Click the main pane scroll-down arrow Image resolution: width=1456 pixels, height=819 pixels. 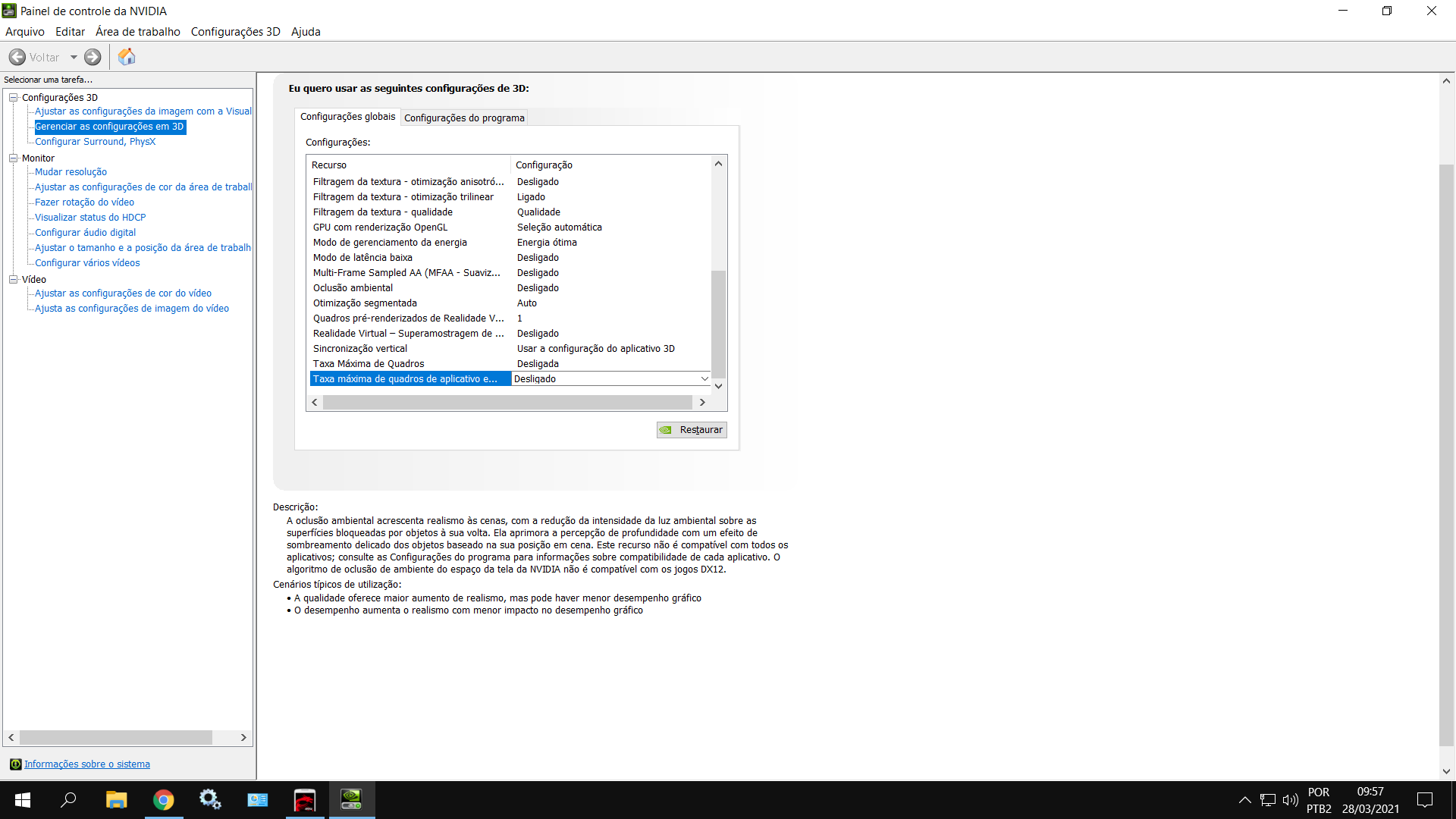pyautogui.click(x=1446, y=771)
